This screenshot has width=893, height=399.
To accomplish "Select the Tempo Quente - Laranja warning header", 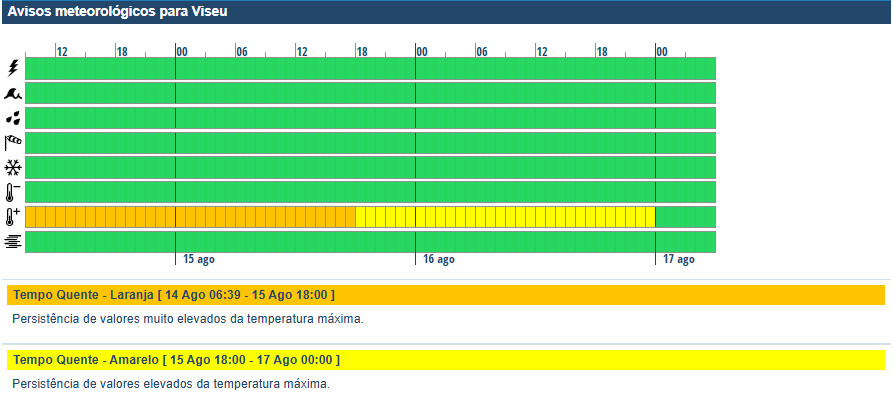I will tap(446, 295).
